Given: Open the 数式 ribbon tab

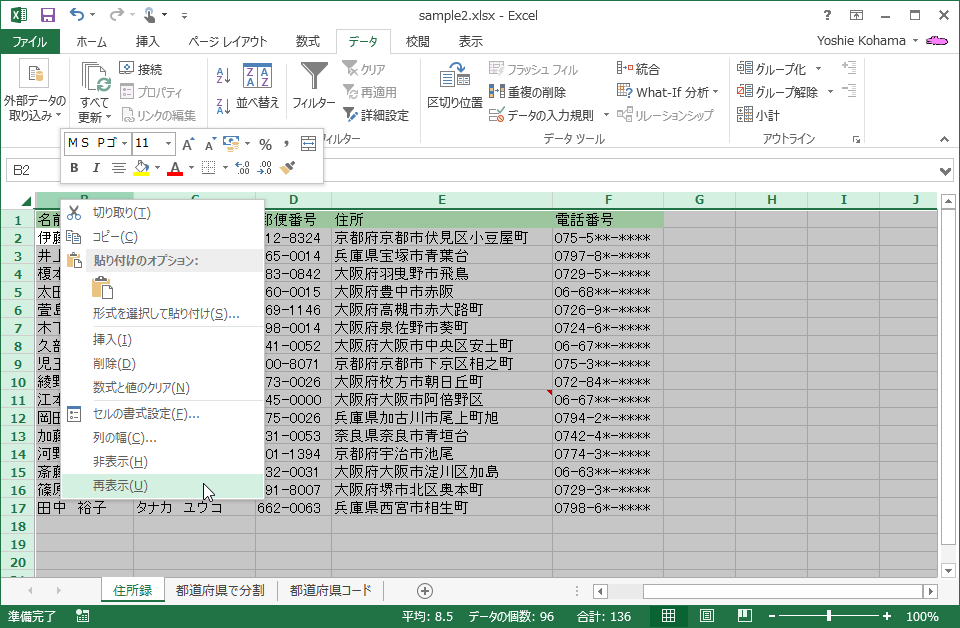Looking at the screenshot, I should click(308, 42).
